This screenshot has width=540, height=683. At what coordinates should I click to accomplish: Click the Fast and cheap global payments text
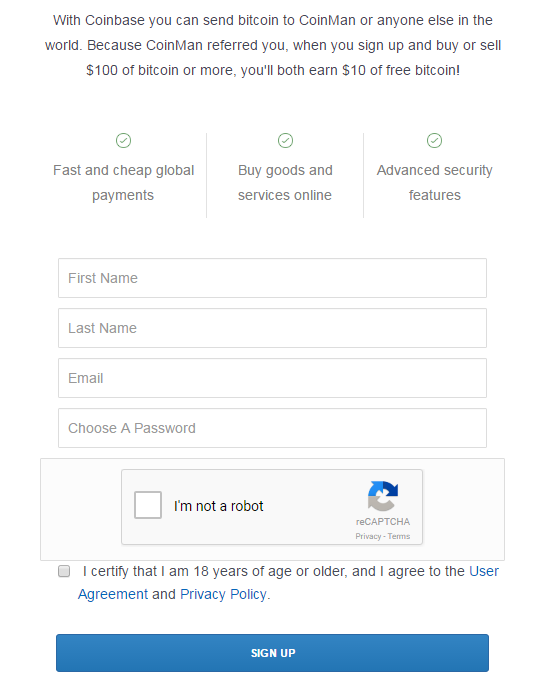point(124,183)
